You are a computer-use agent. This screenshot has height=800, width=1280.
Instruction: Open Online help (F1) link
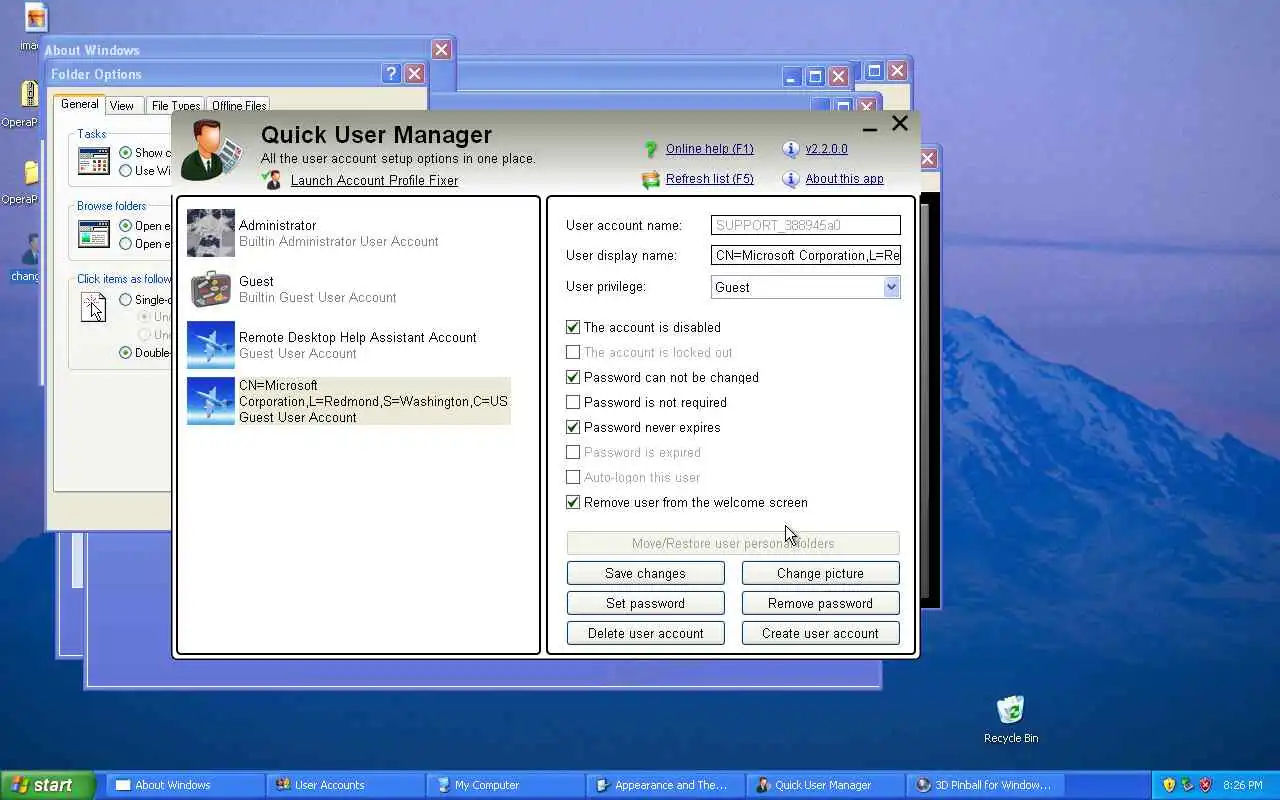(710, 149)
